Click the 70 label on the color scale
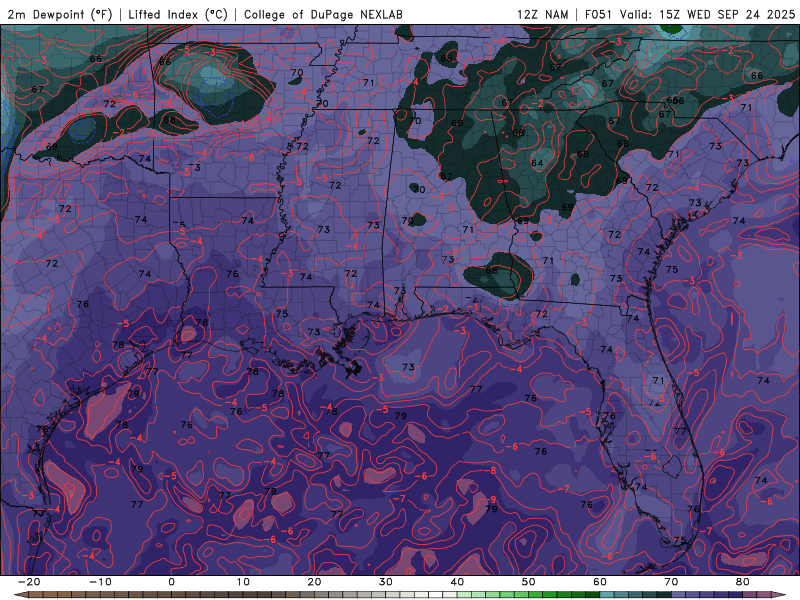Viewport: 800px width, 600px height. [x=671, y=582]
